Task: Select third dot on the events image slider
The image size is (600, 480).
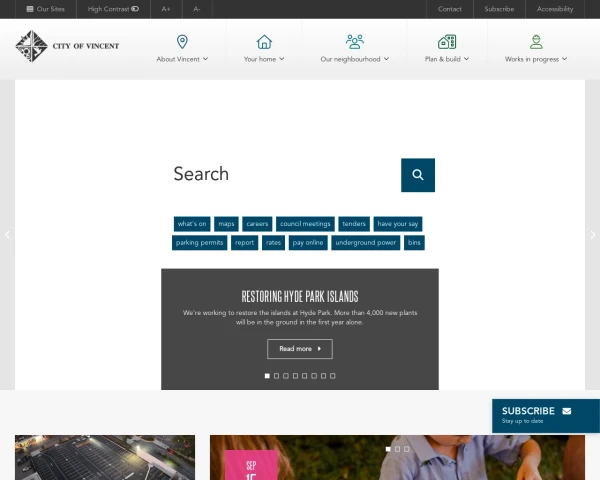Action: click(x=407, y=449)
